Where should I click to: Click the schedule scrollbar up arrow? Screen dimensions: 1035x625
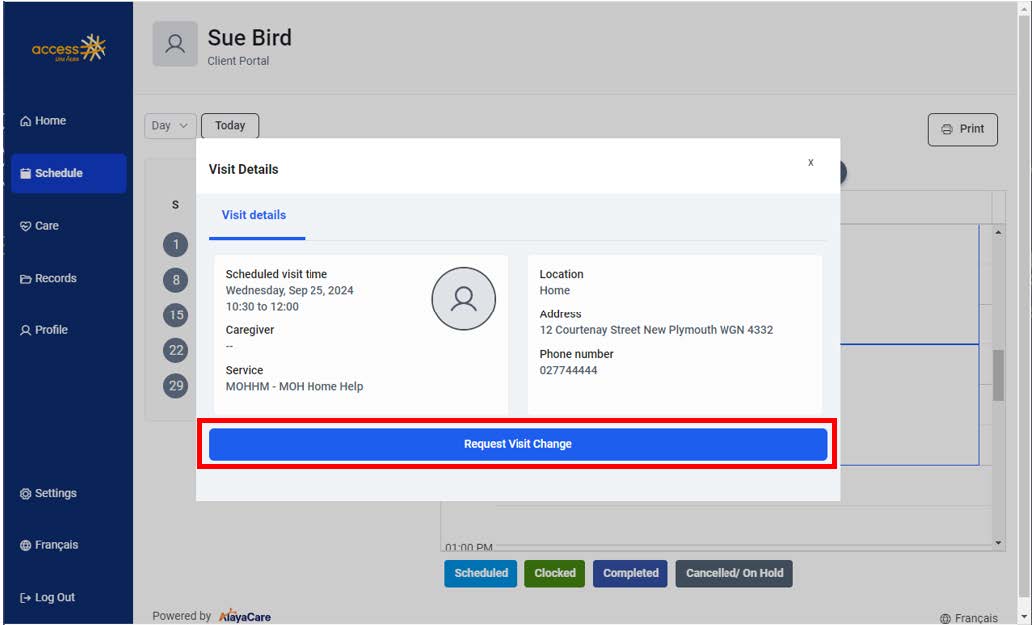pyautogui.click(x=998, y=232)
